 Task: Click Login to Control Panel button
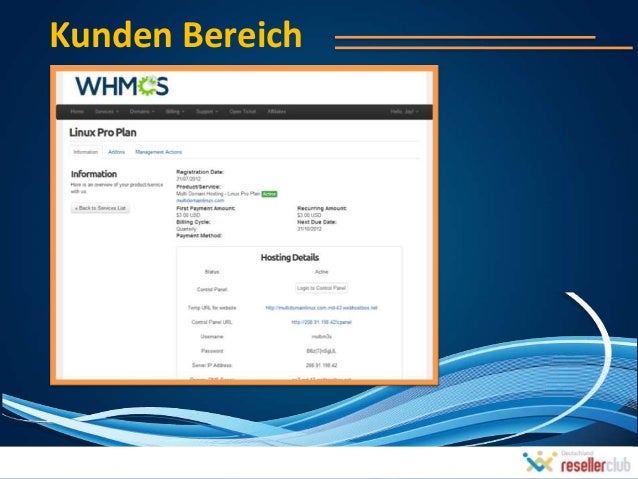point(321,288)
